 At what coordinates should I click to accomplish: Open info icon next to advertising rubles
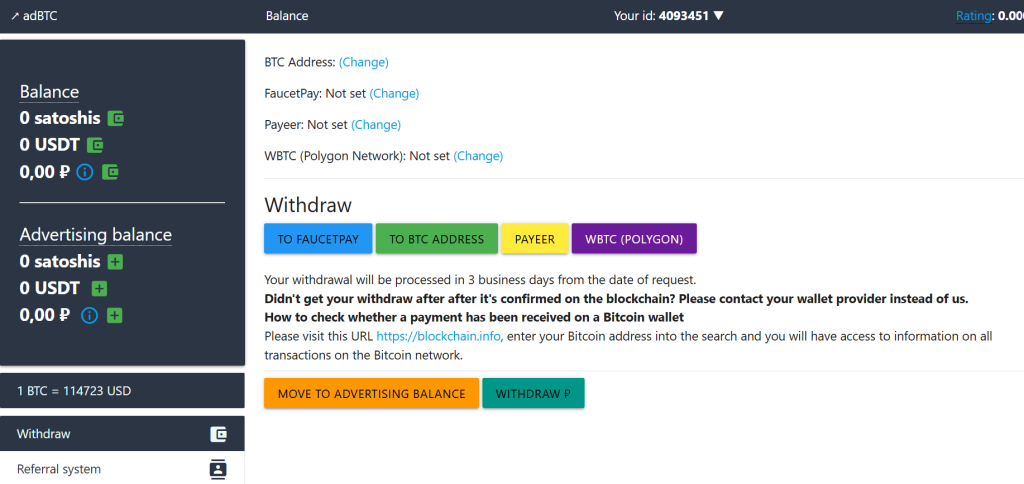89,315
